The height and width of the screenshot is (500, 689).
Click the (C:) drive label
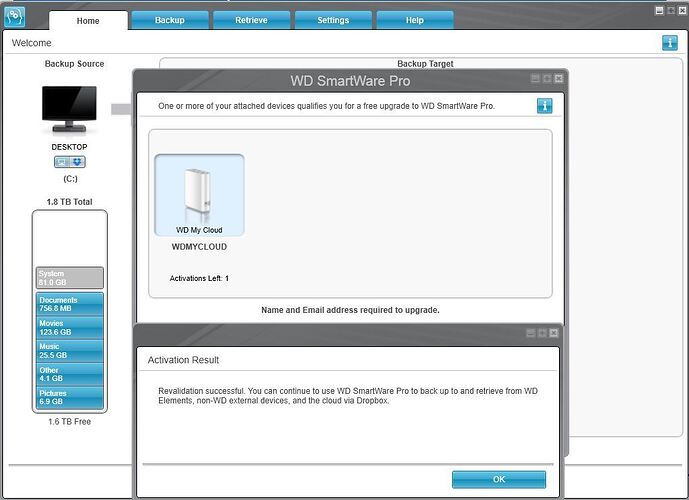coord(70,179)
